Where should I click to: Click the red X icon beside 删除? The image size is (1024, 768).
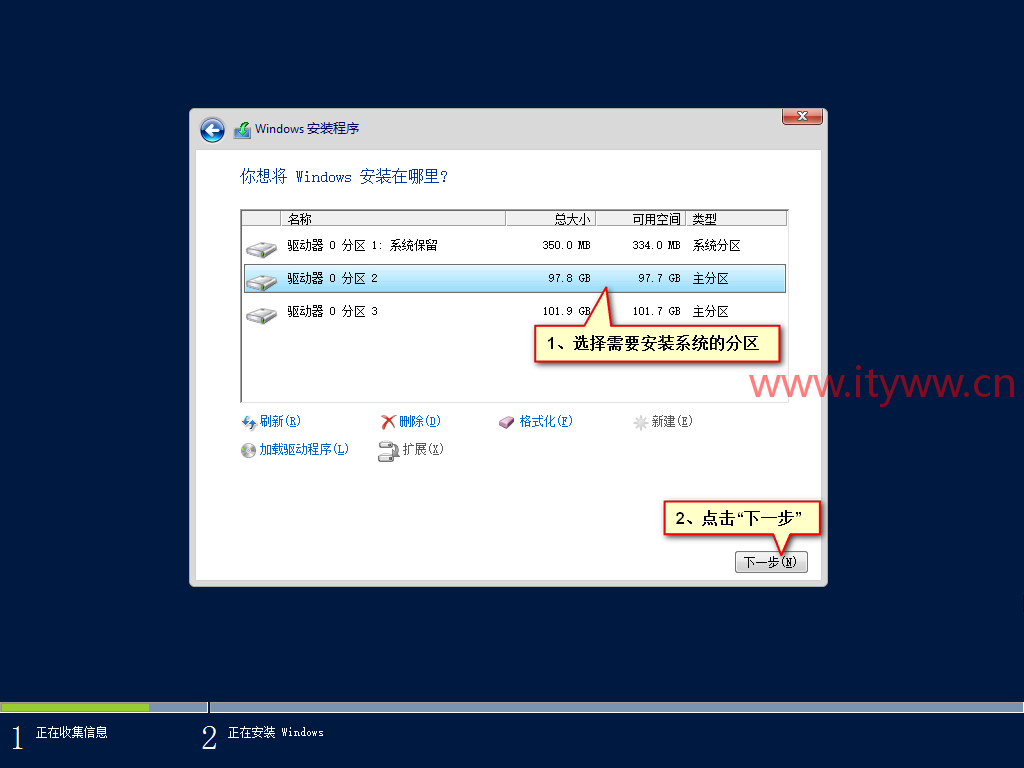coord(388,423)
